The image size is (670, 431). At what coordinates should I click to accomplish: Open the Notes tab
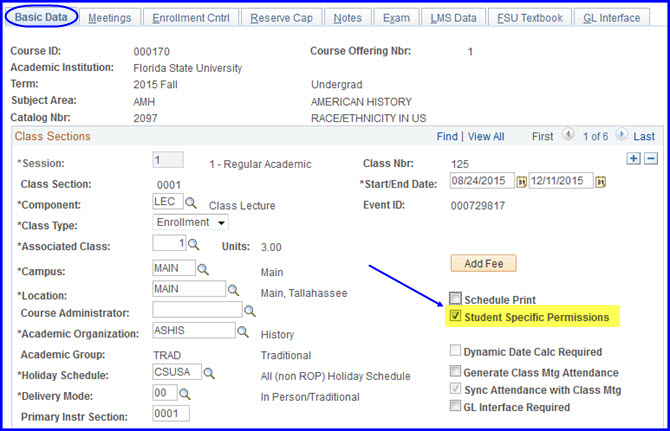(x=347, y=18)
